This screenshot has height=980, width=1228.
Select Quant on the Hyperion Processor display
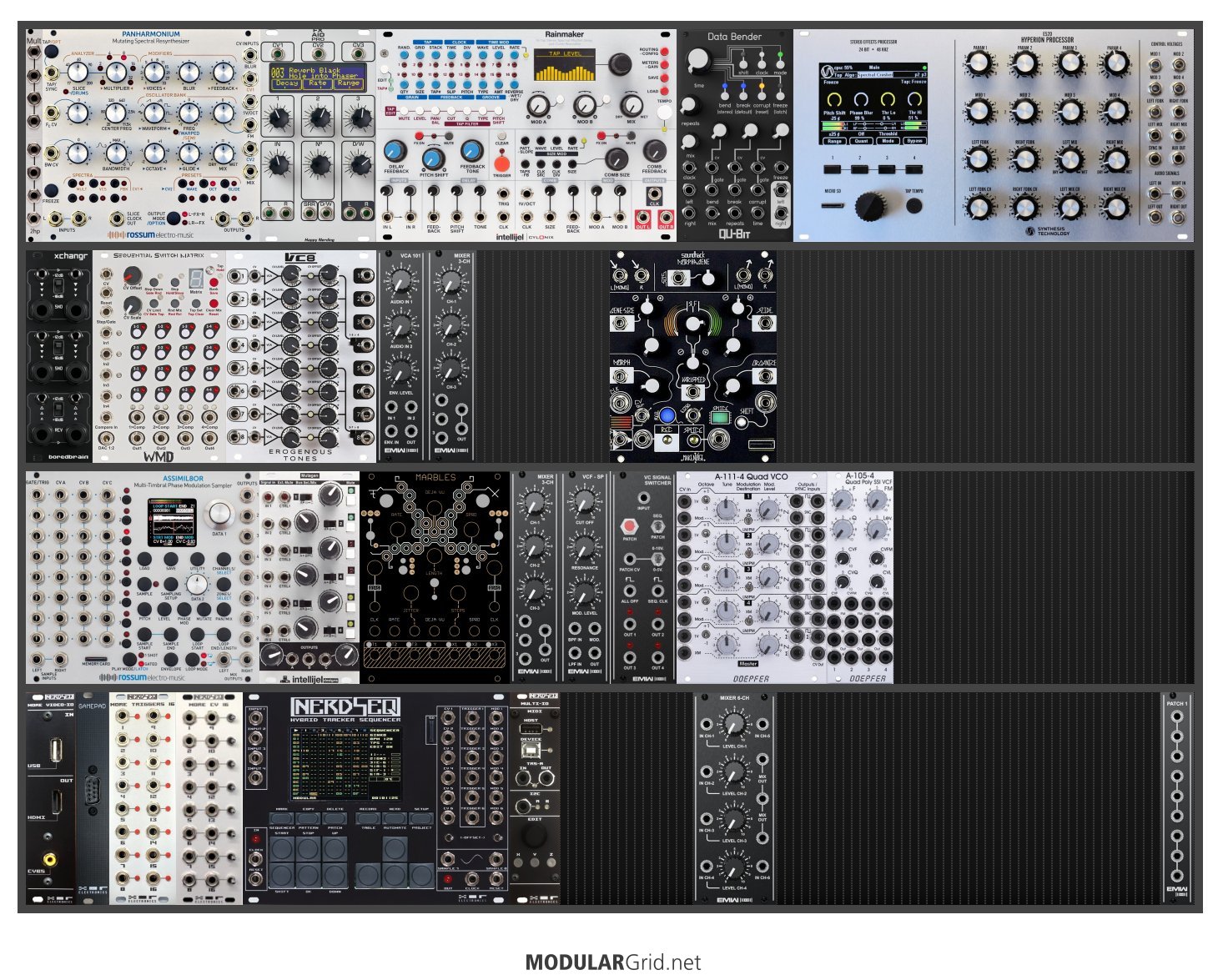point(862,141)
